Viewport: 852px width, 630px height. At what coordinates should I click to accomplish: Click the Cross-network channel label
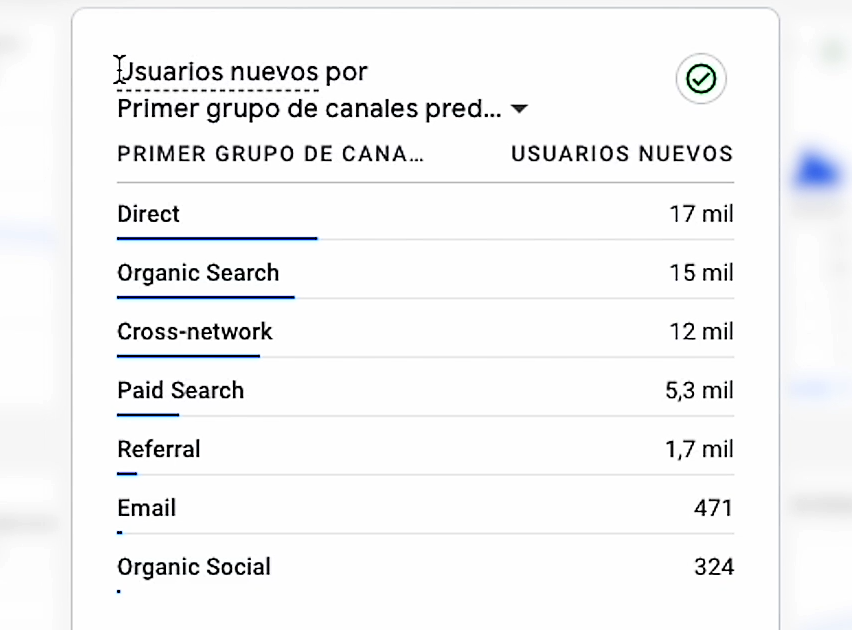pyautogui.click(x=195, y=332)
